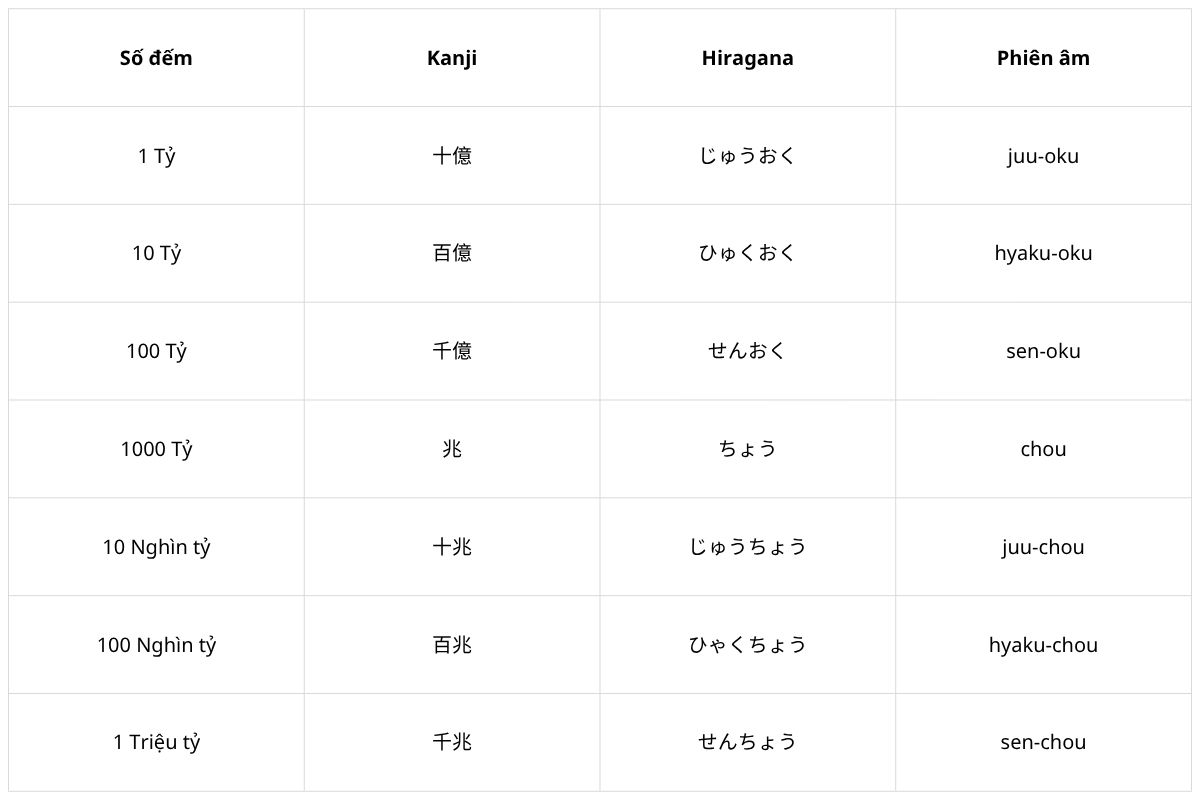This screenshot has width=1200, height=800.
Task: Click the 'hyaku-chou' cell
Action: click(1043, 645)
